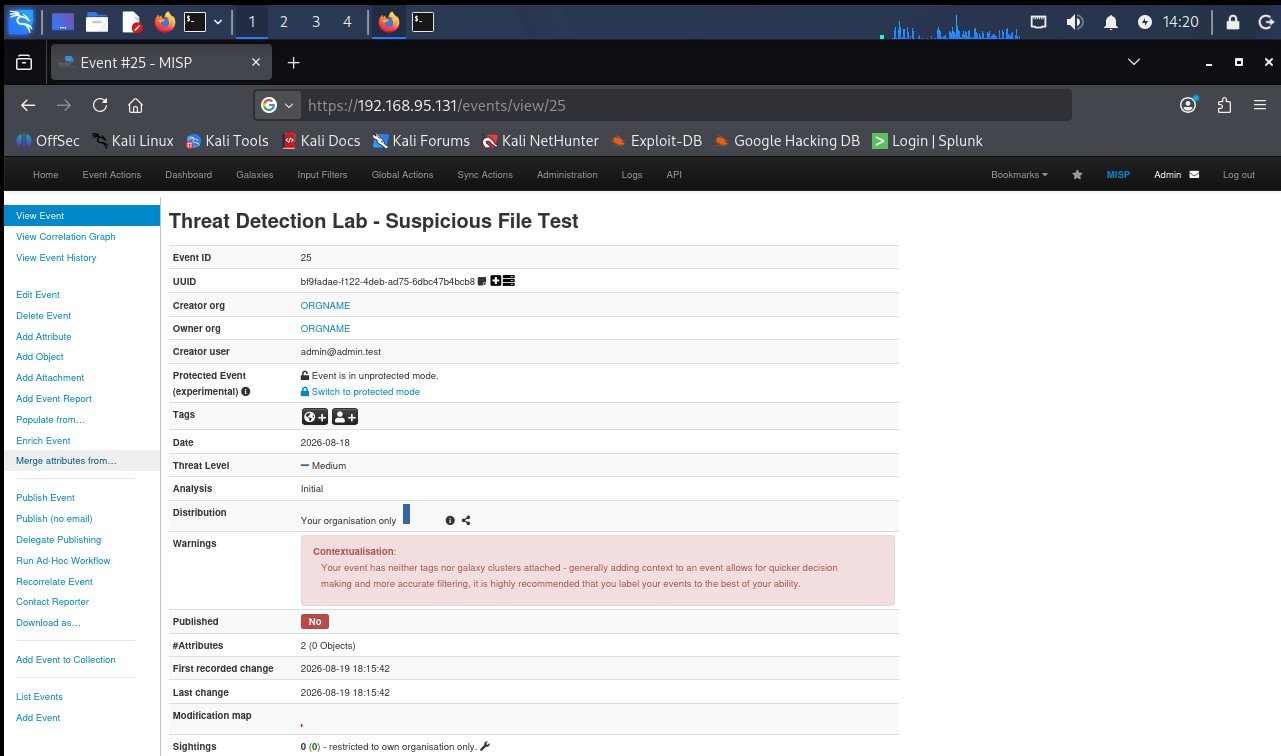The height and width of the screenshot is (756, 1281).
Task: Open the Creator org ORGNAME link
Action: pyautogui.click(x=325, y=306)
